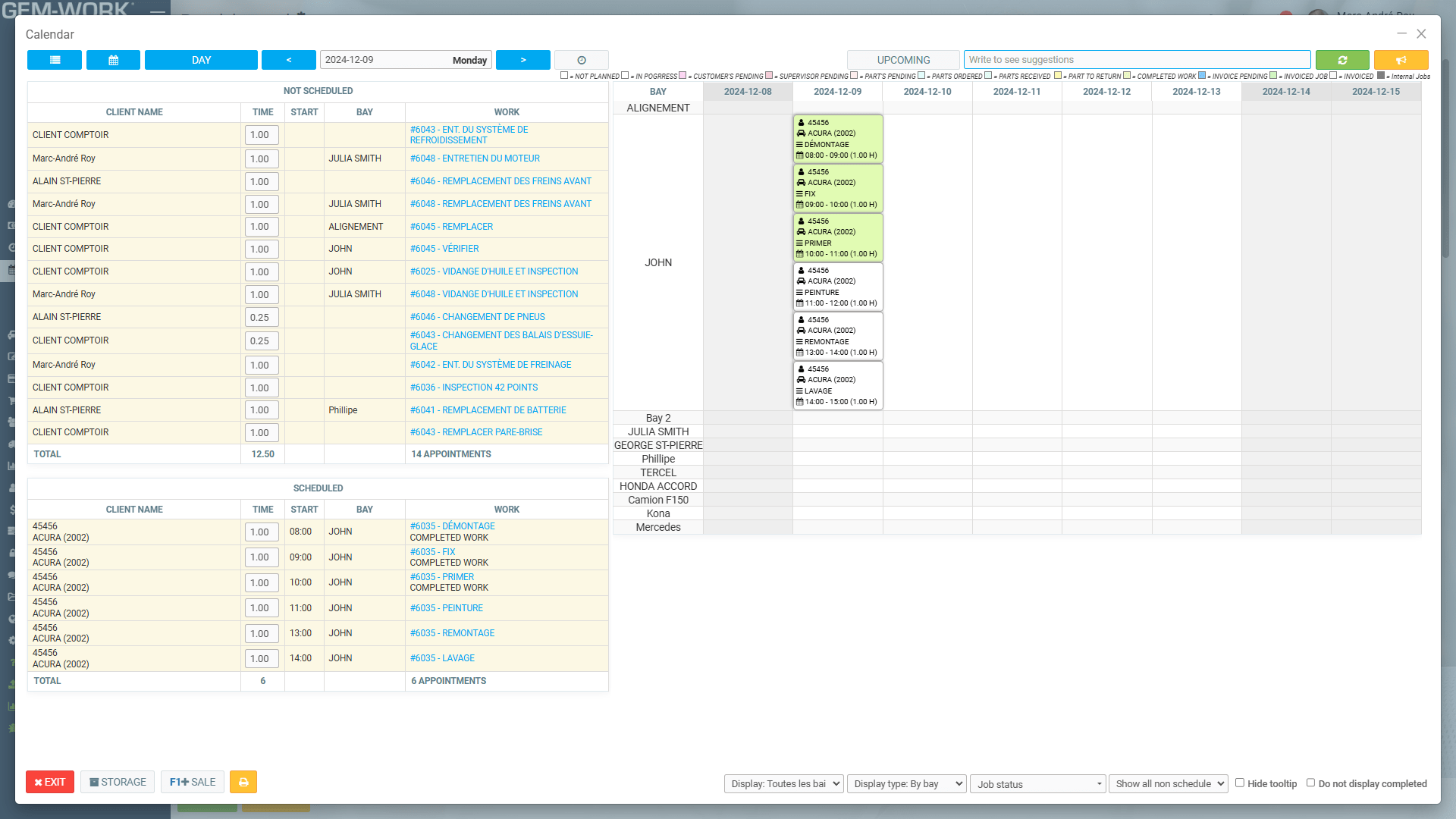
Task: Open the Display type: By bay dropdown
Action: point(906,783)
